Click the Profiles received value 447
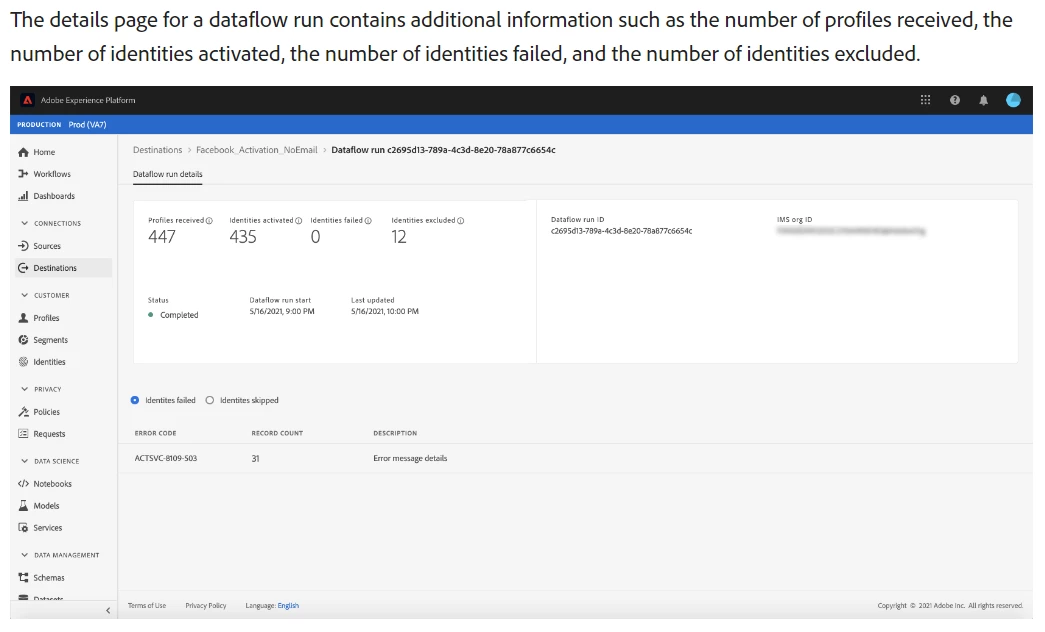Screen dimensions: 1045x632 pos(162,237)
